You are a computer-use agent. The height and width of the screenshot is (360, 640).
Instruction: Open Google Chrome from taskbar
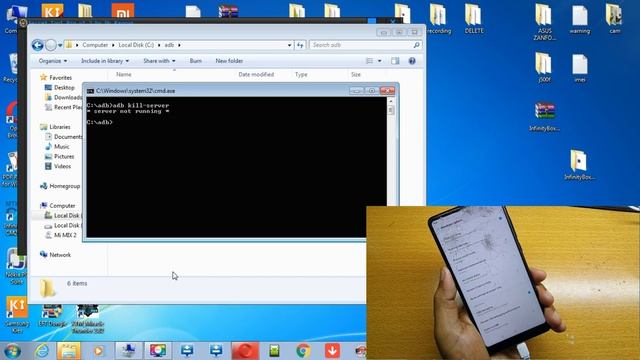(303, 351)
